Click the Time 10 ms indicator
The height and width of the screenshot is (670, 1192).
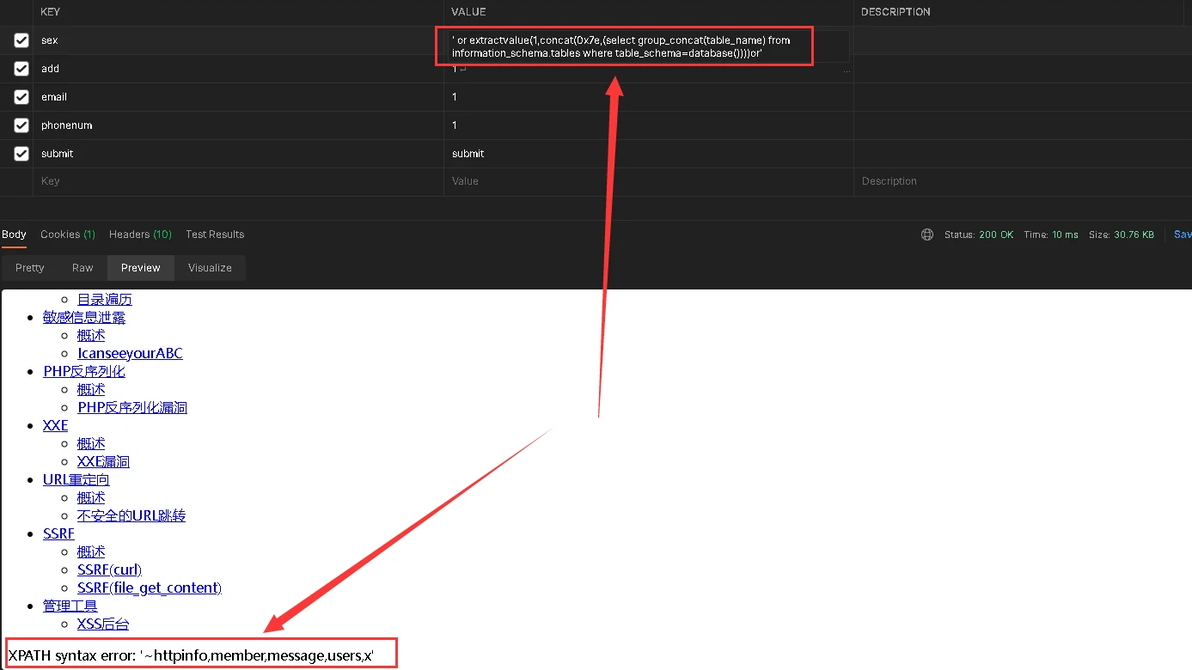tap(1051, 234)
